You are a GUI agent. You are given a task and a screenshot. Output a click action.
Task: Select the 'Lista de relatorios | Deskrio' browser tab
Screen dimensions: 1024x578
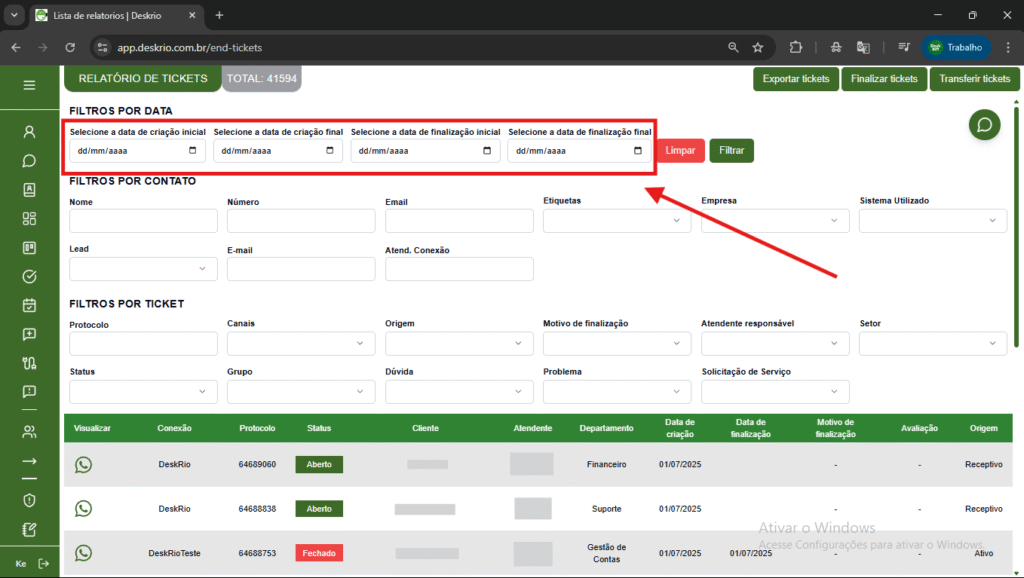(116, 15)
